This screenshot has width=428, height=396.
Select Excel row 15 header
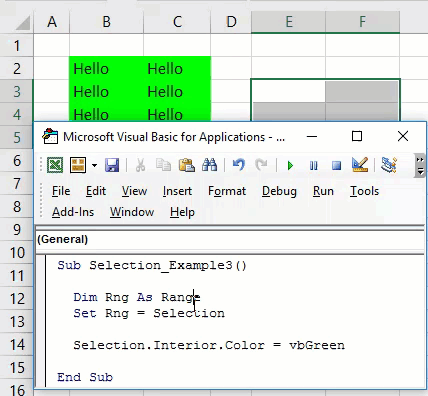click(x=17, y=367)
